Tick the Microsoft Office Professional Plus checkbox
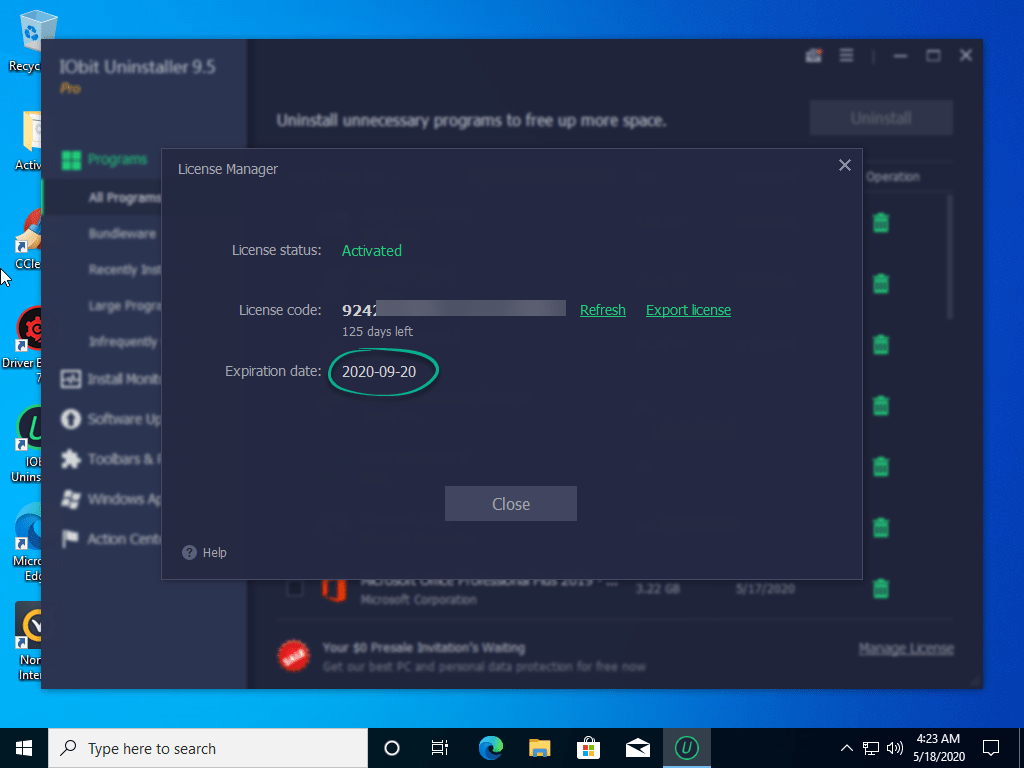 coord(295,588)
